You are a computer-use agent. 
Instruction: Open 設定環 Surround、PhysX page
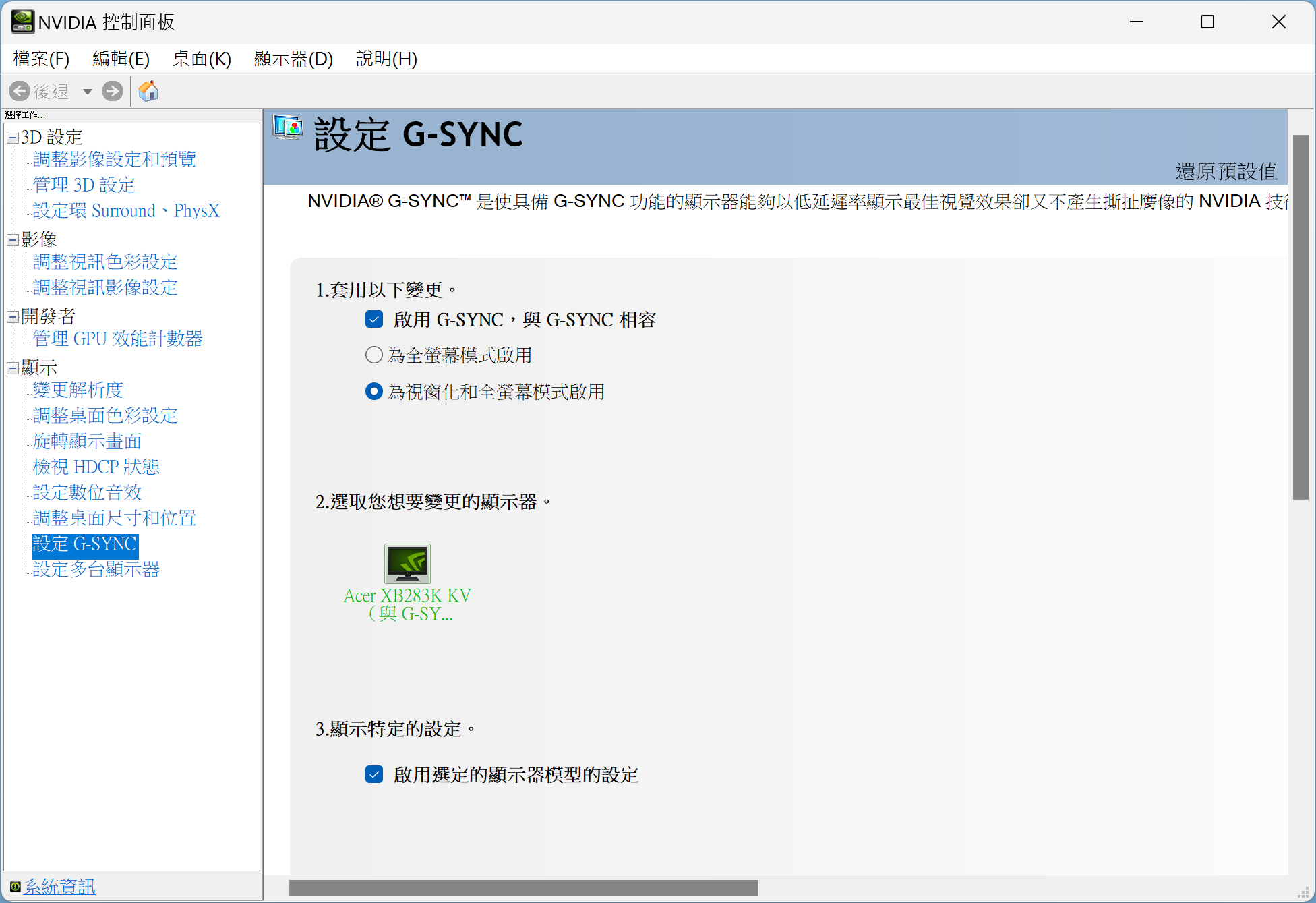(x=126, y=210)
